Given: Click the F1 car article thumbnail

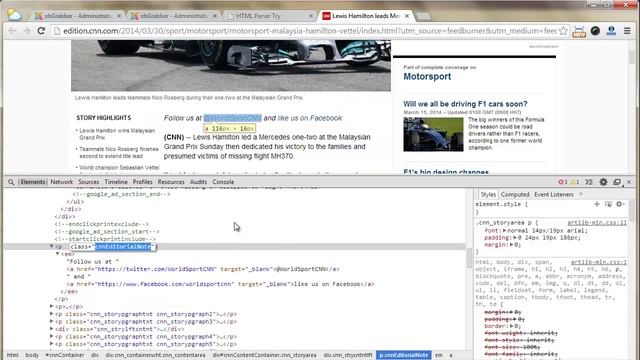Looking at the screenshot, I should [433, 134].
